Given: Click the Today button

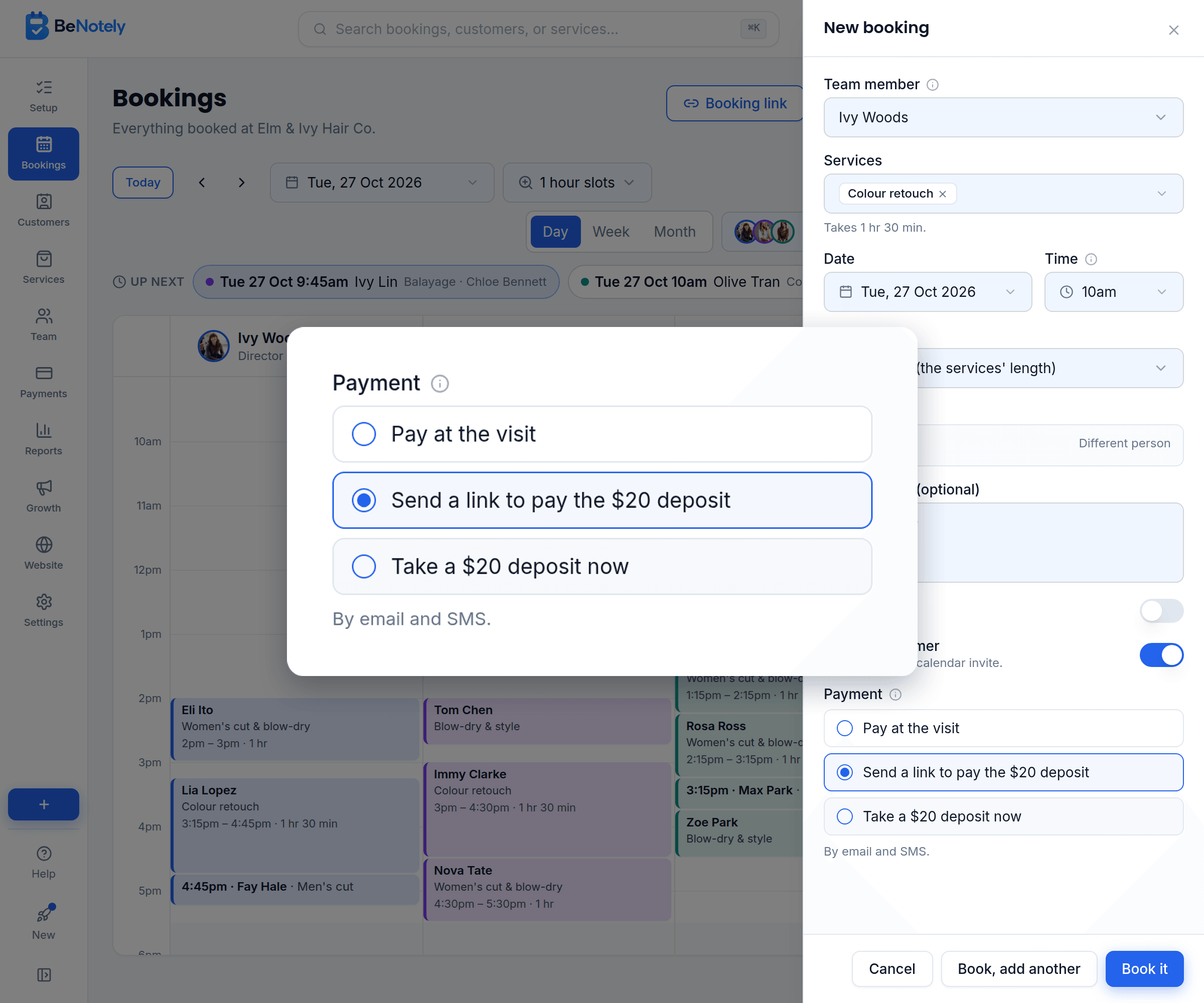Looking at the screenshot, I should pyautogui.click(x=143, y=182).
